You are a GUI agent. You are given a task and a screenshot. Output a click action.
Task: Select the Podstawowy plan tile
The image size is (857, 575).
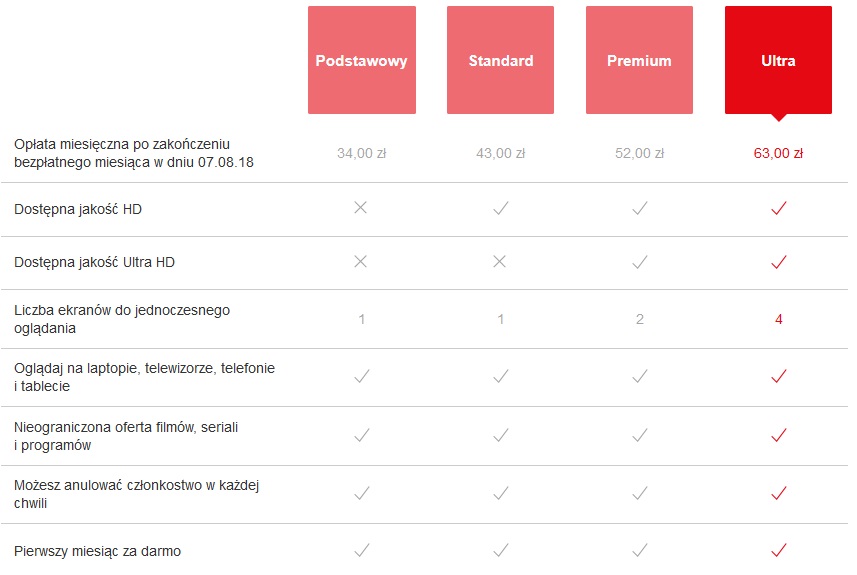tap(361, 60)
